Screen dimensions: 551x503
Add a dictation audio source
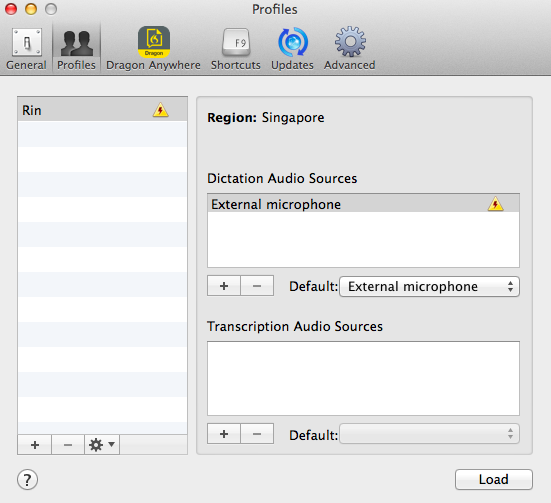pos(224,286)
